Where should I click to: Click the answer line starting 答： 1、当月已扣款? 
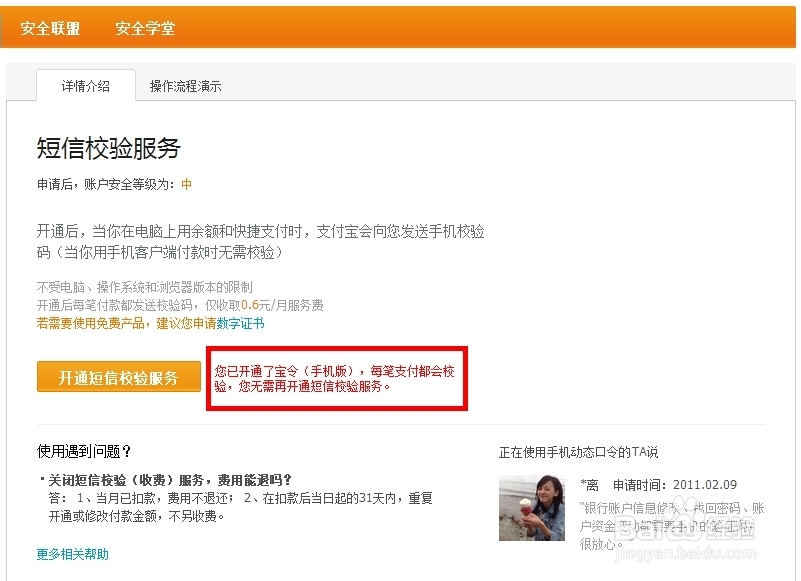click(x=241, y=507)
